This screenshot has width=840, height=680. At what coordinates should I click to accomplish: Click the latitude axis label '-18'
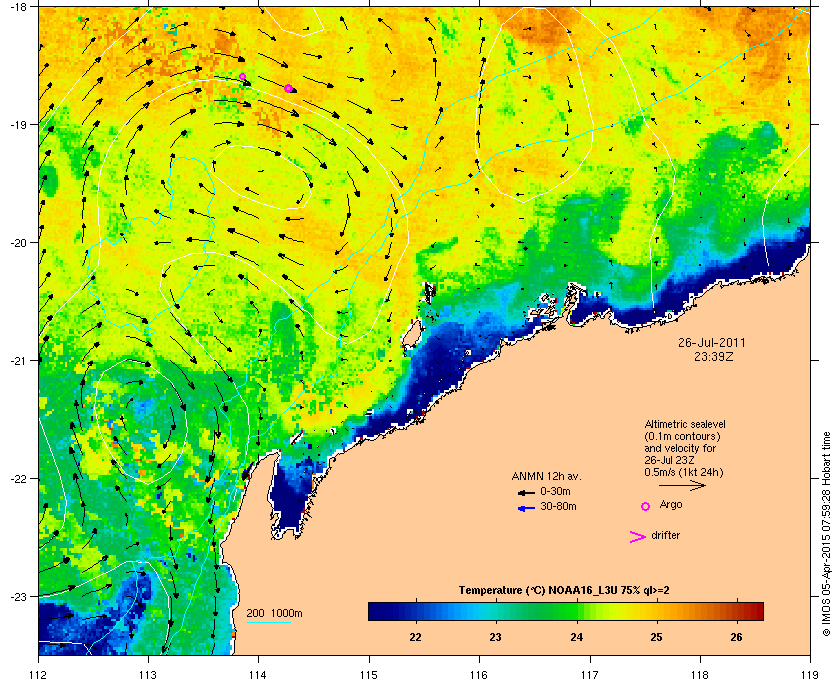[18, 6]
